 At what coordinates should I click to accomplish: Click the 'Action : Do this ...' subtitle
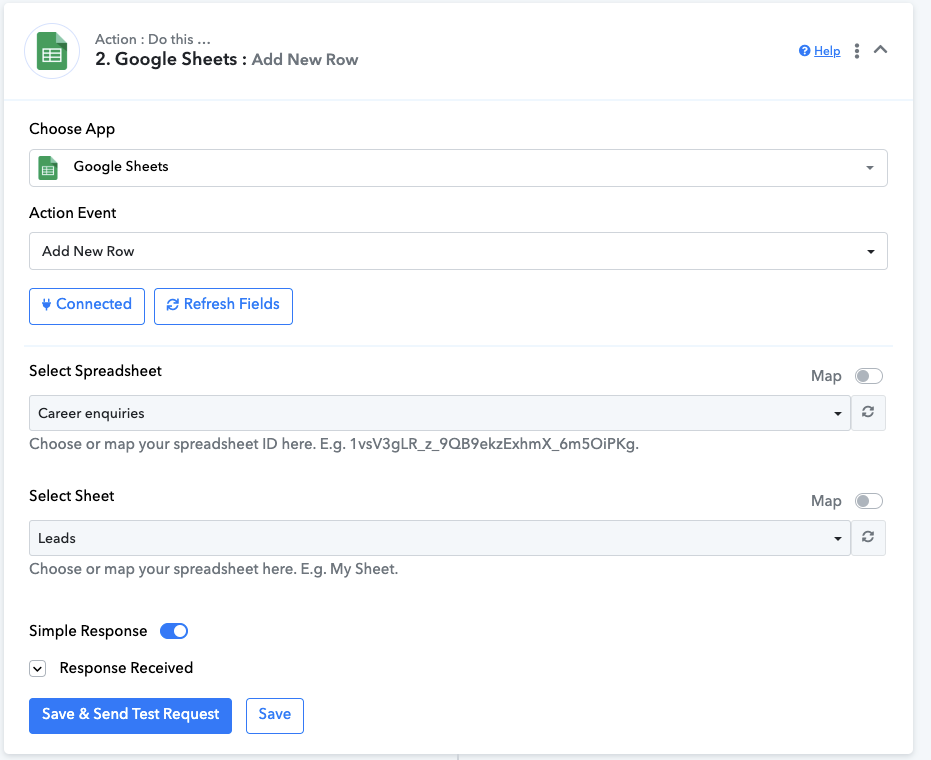click(153, 39)
